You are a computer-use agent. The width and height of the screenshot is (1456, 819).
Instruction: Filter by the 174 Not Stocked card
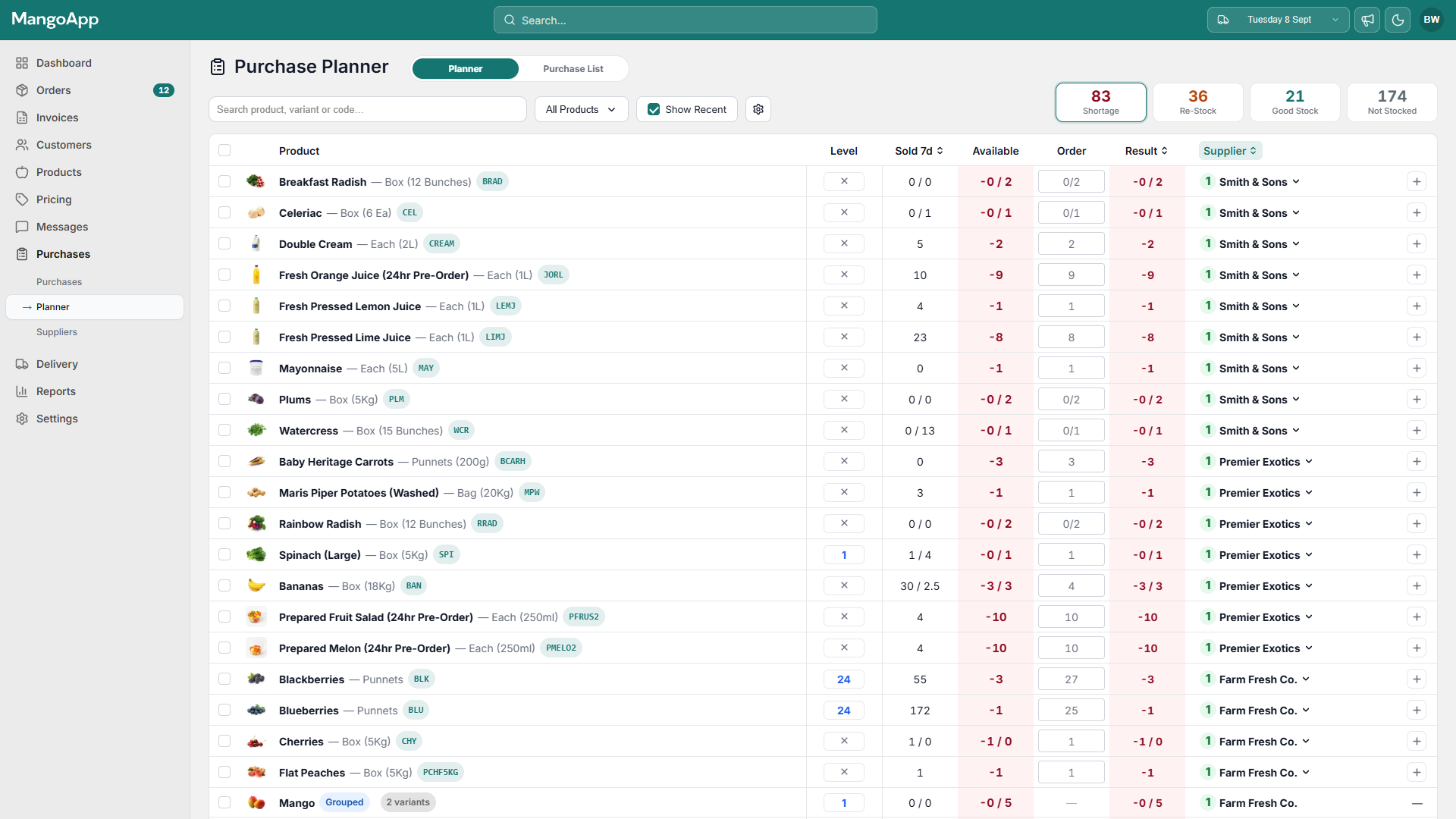[x=1392, y=102]
